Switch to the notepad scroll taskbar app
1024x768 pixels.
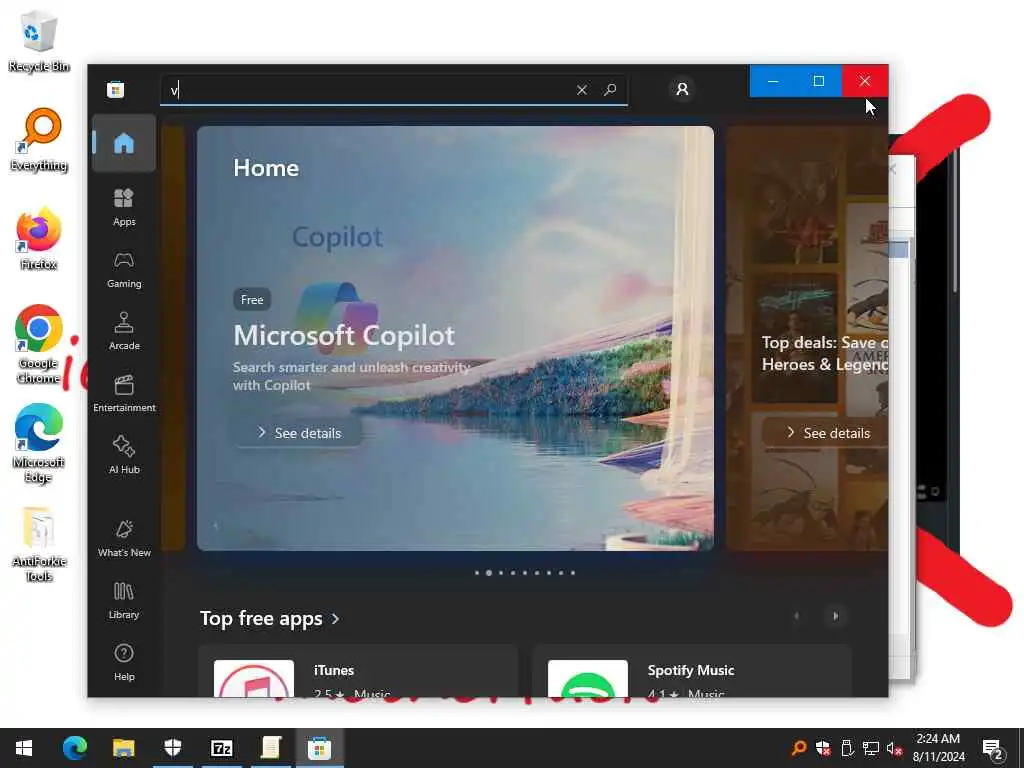coord(270,748)
